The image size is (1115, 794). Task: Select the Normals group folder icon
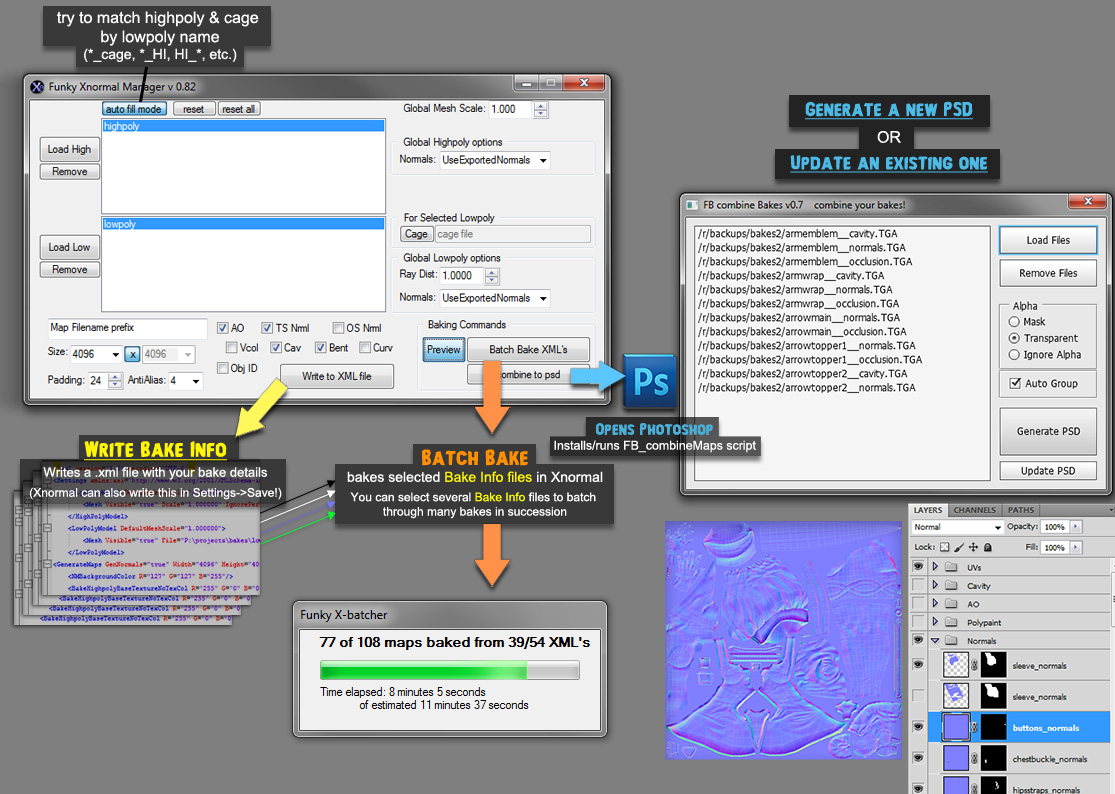click(951, 641)
